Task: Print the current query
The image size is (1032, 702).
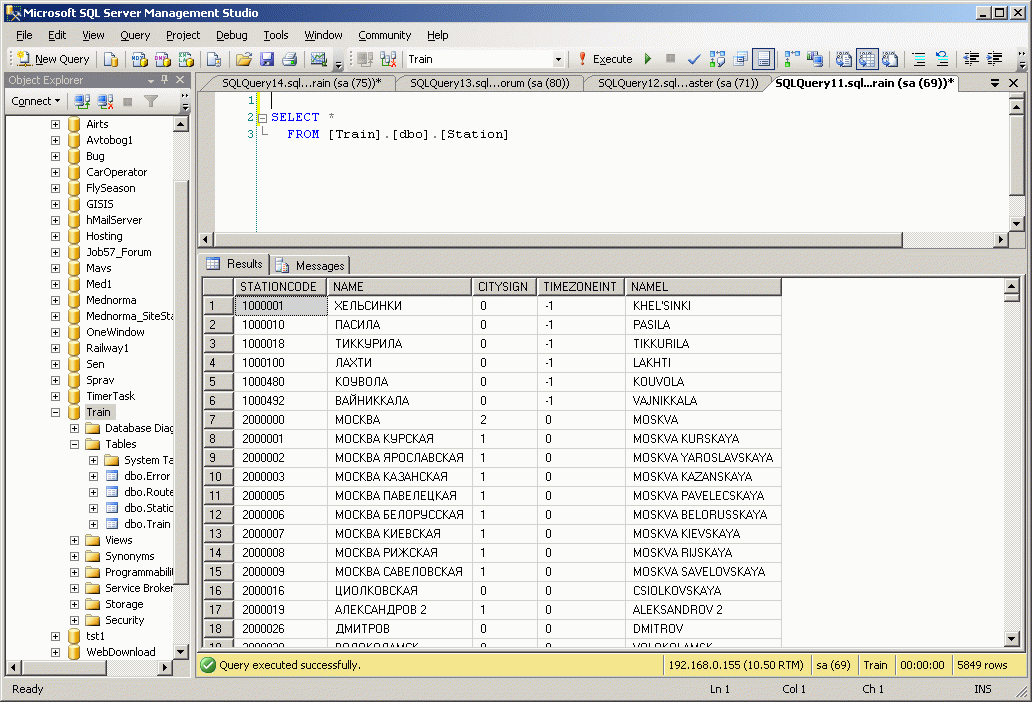Action: coord(290,59)
